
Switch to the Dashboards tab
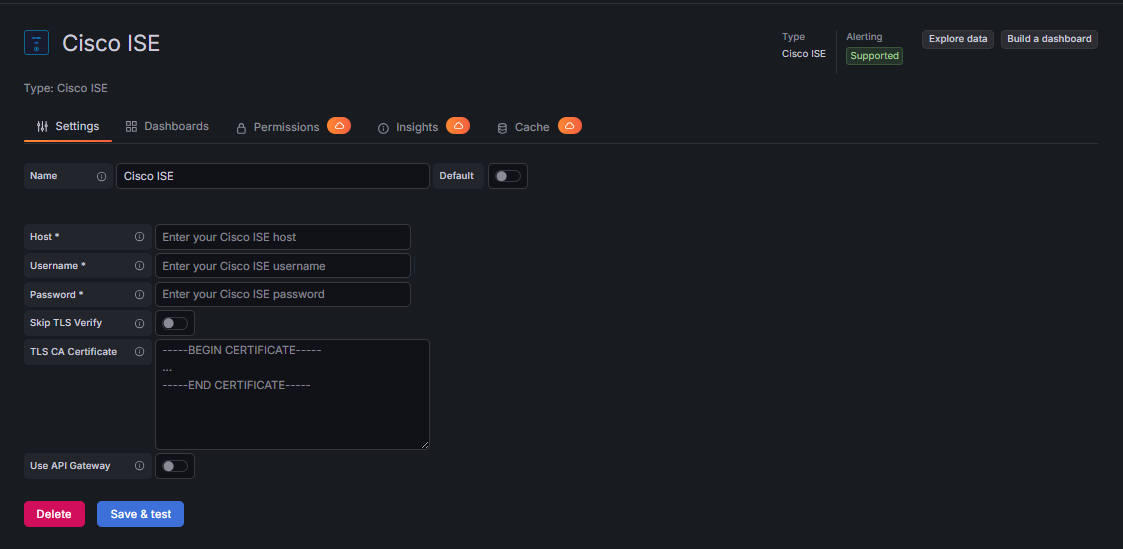pyautogui.click(x=167, y=127)
